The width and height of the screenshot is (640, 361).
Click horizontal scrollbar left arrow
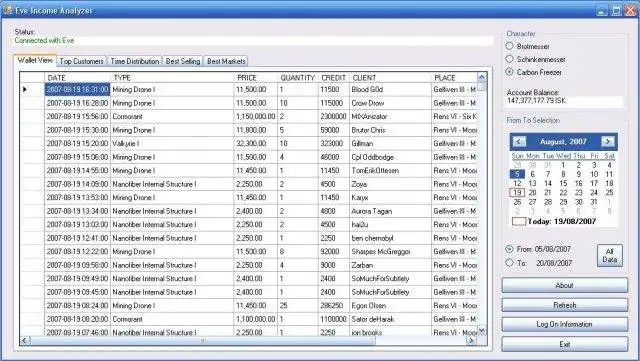[24, 340]
